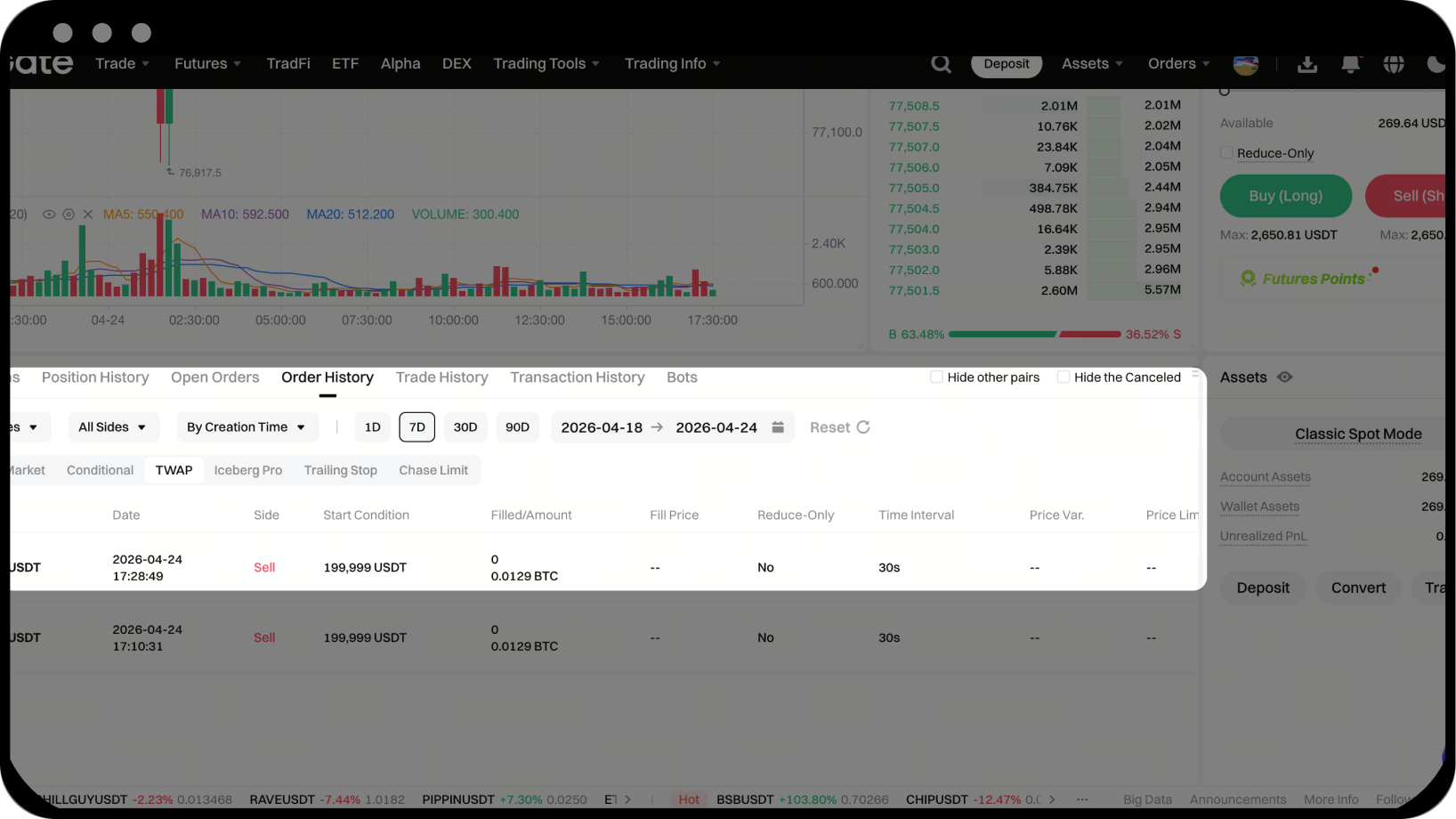1456x819 pixels.
Task: Open the By Creation Time dropdown
Action: click(247, 427)
